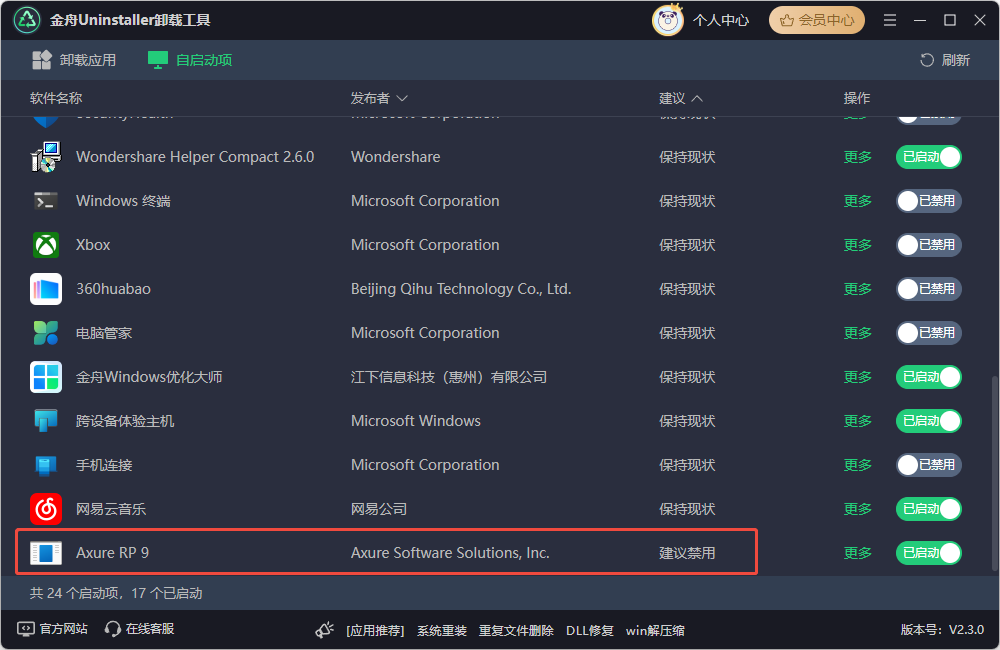
Task: Click the panda avatar icon
Action: click(x=668, y=20)
